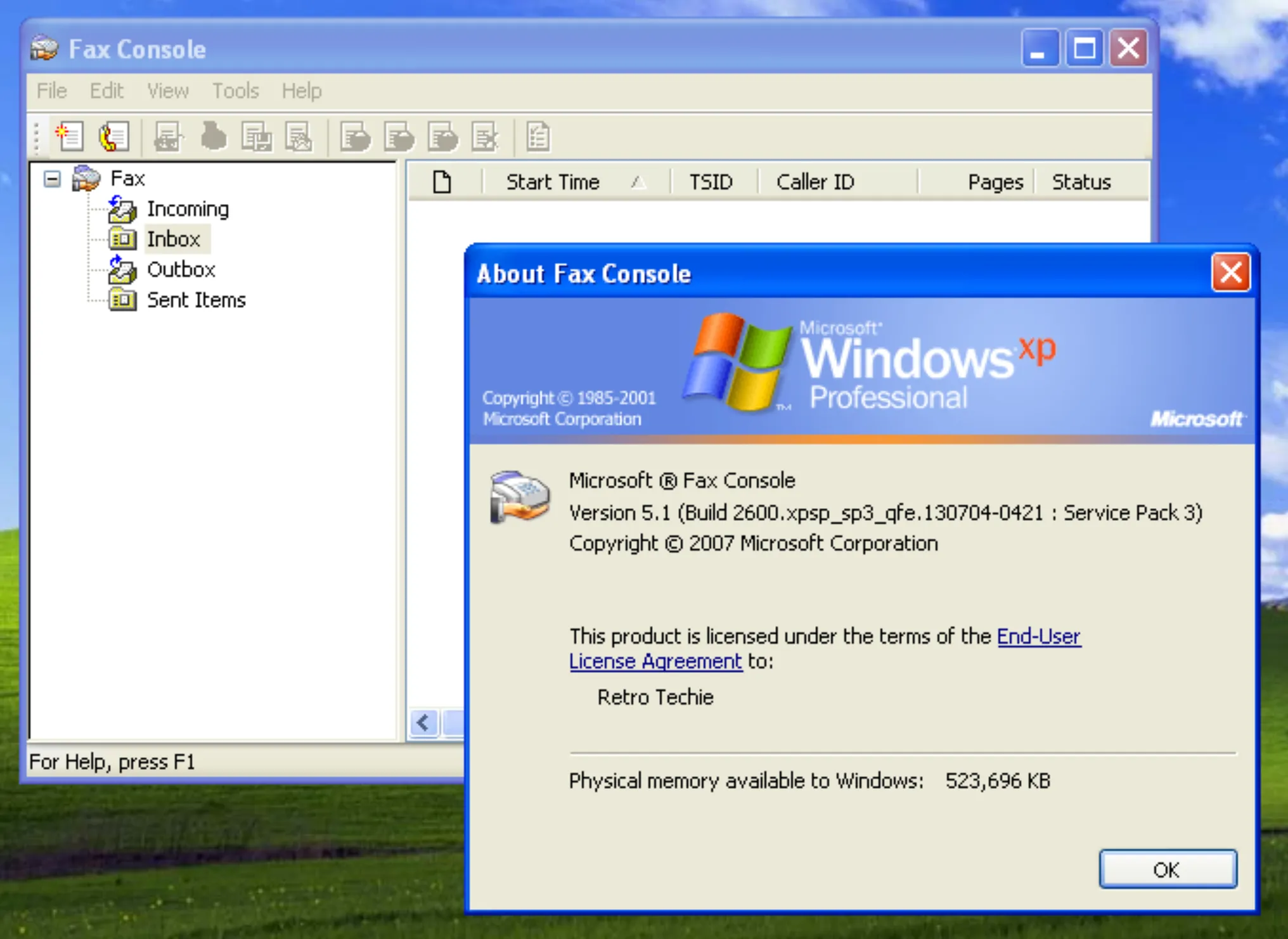Click the Incoming folder icon
This screenshot has height=939, width=1288.
tap(122, 210)
